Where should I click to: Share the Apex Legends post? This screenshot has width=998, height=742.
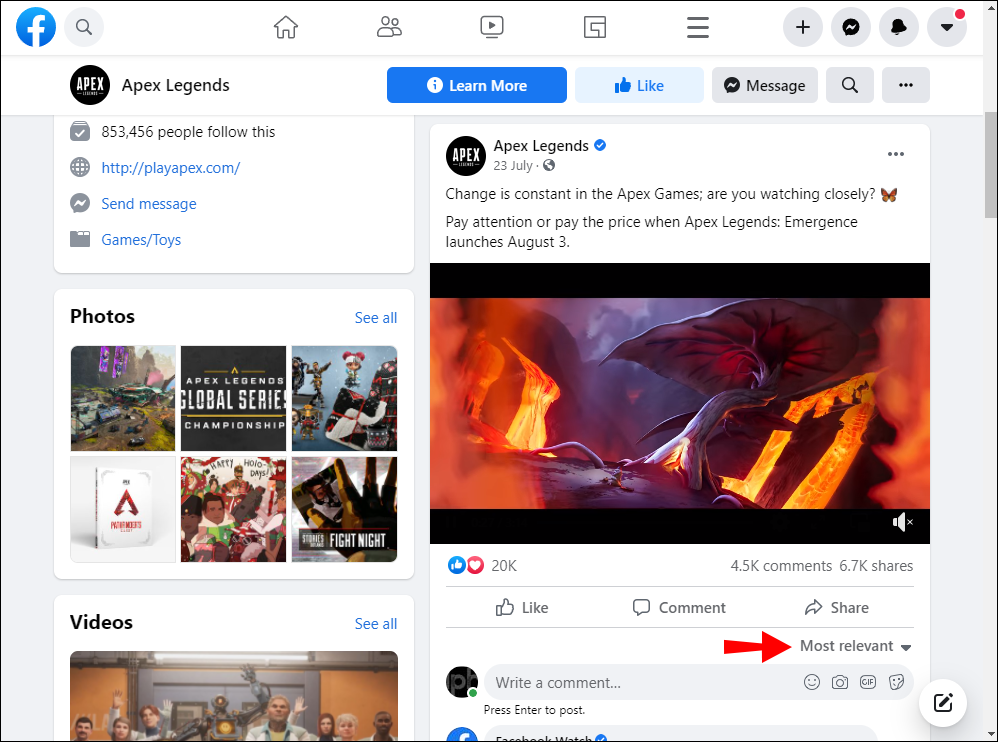[836, 608]
